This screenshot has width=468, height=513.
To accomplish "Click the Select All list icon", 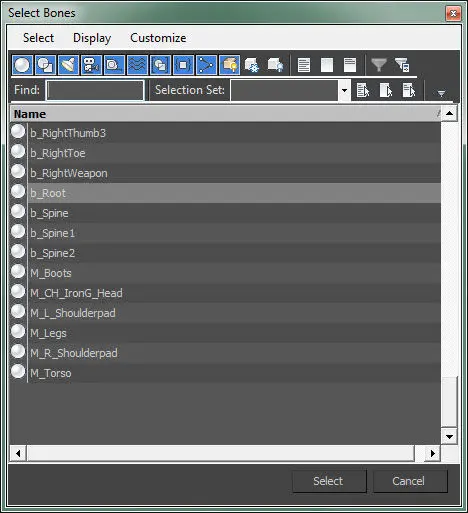I will click(x=304, y=65).
